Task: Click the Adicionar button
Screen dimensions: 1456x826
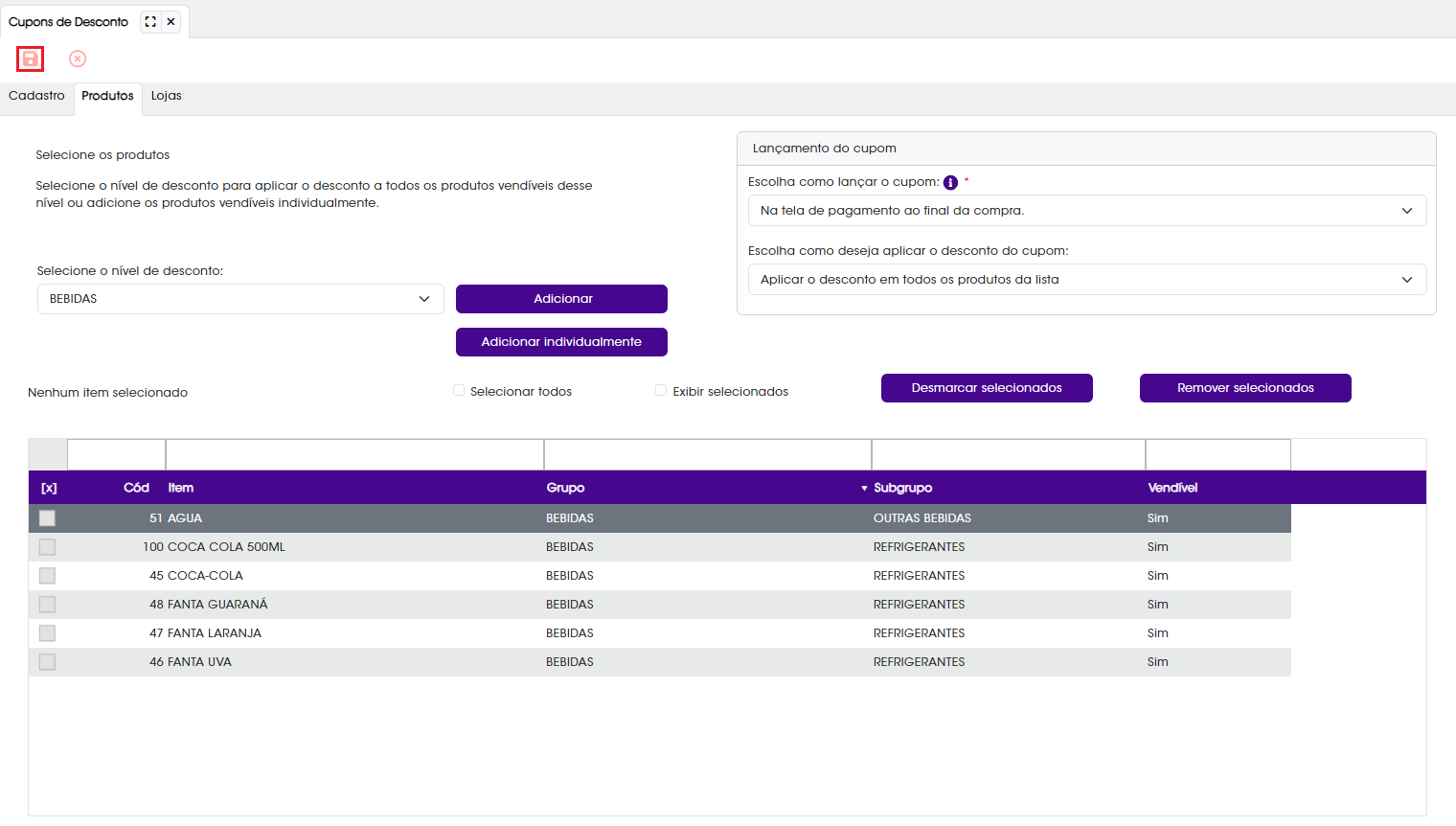Action: click(561, 299)
